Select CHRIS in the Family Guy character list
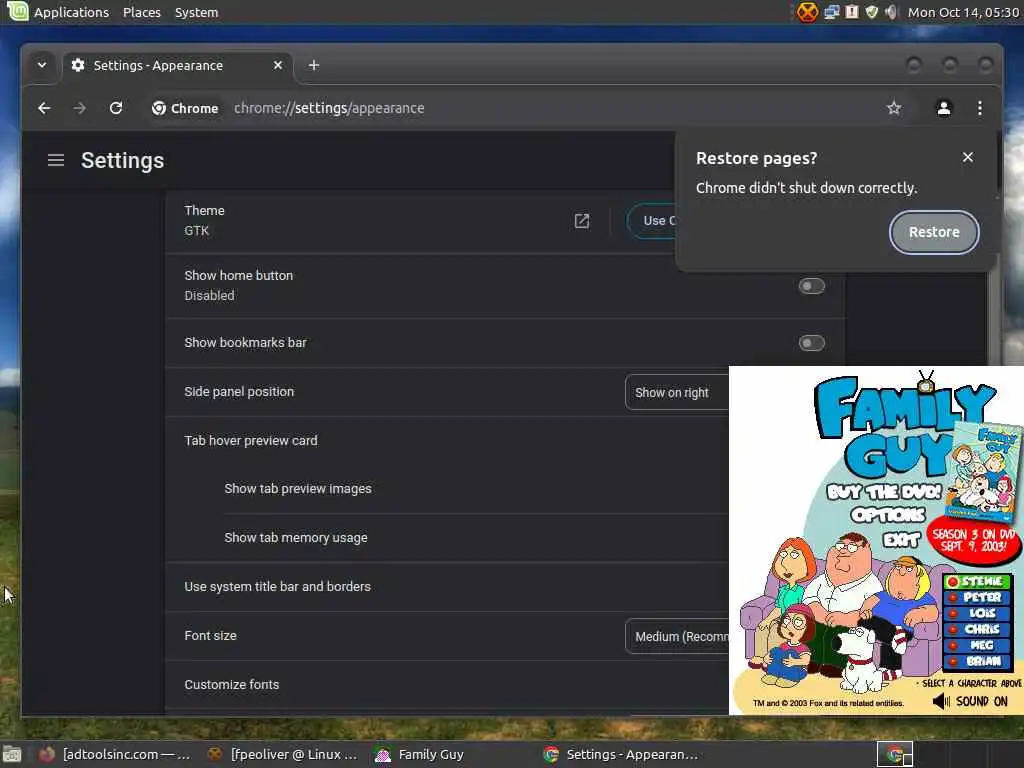Viewport: 1024px width, 768px height. click(977, 629)
